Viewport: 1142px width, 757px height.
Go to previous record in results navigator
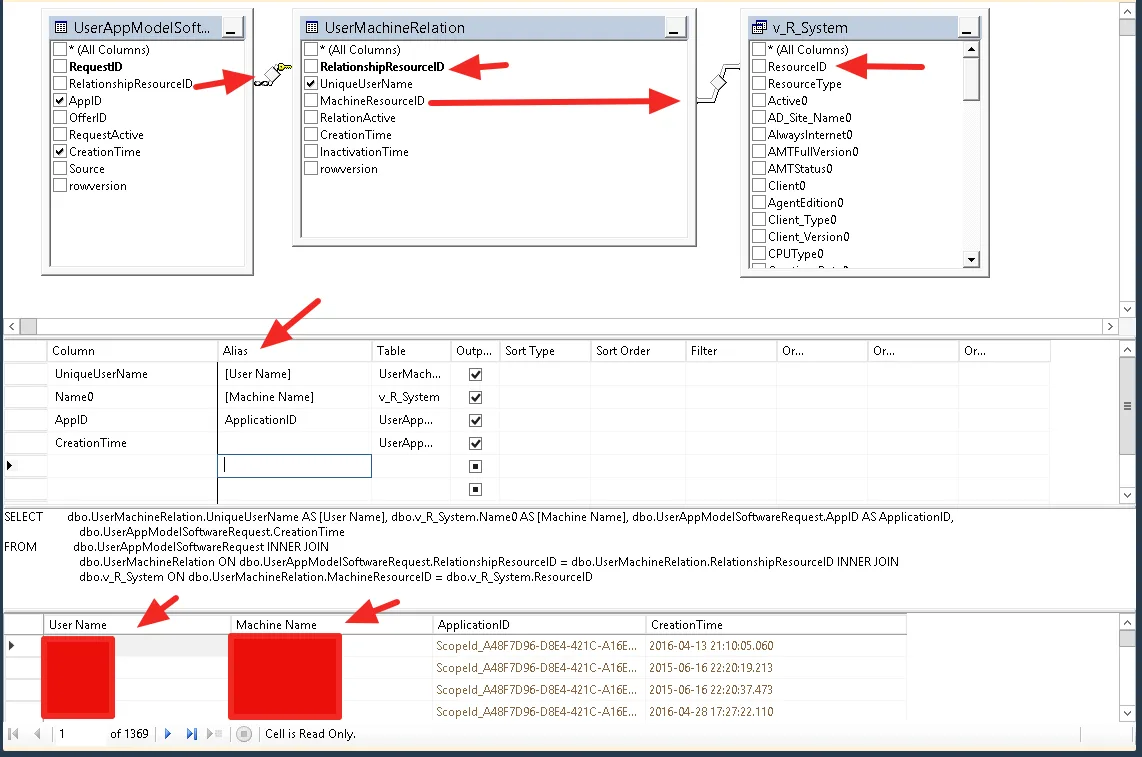(x=37, y=734)
